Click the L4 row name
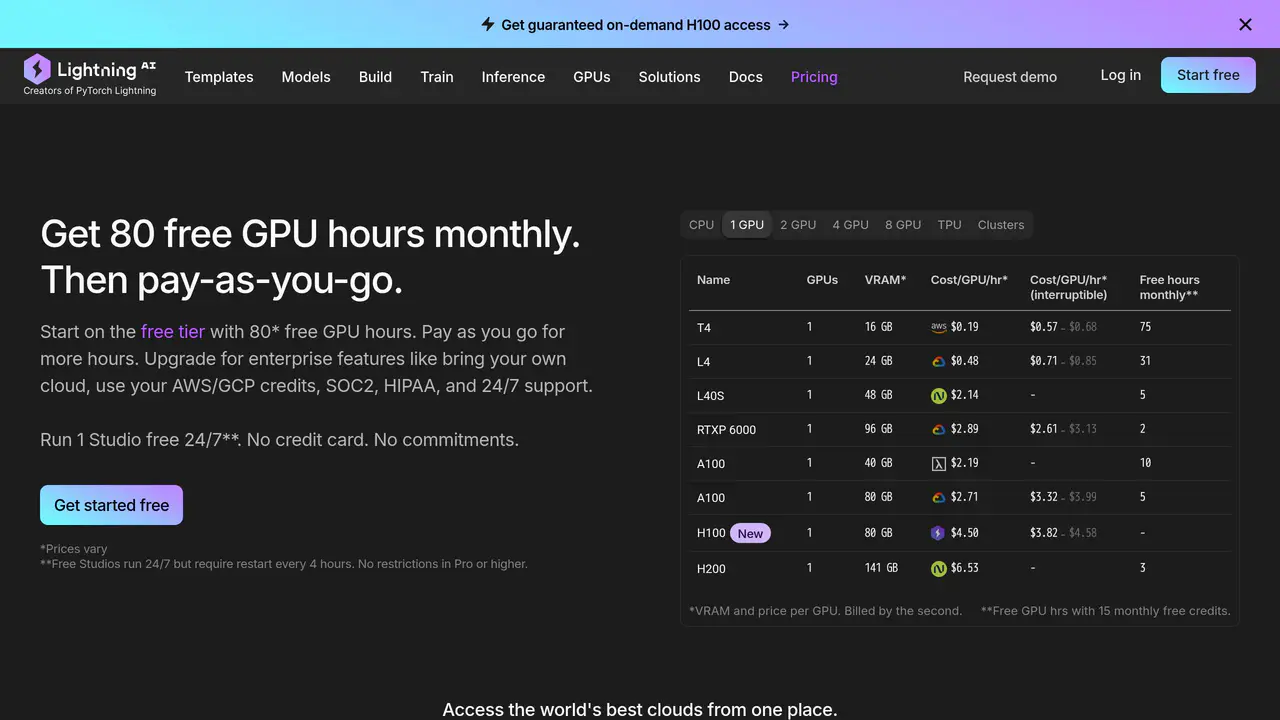The image size is (1280, 720). 704,362
